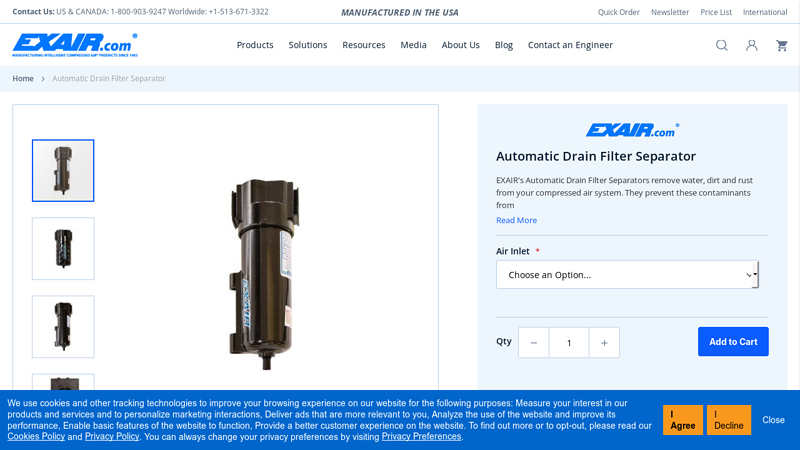The width and height of the screenshot is (800, 450).
Task: Open the Resources menu
Action: (364, 45)
